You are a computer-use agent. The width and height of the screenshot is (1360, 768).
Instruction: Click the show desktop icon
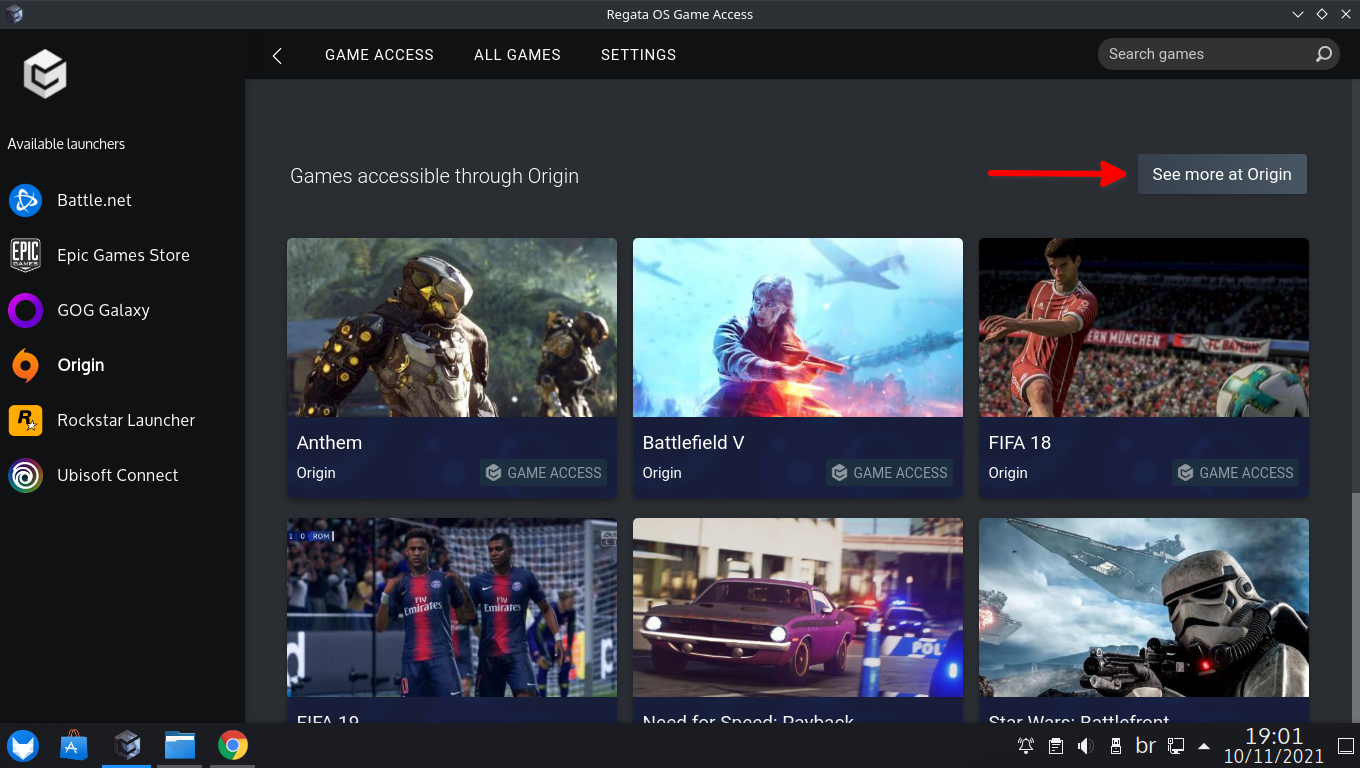(x=1344, y=746)
